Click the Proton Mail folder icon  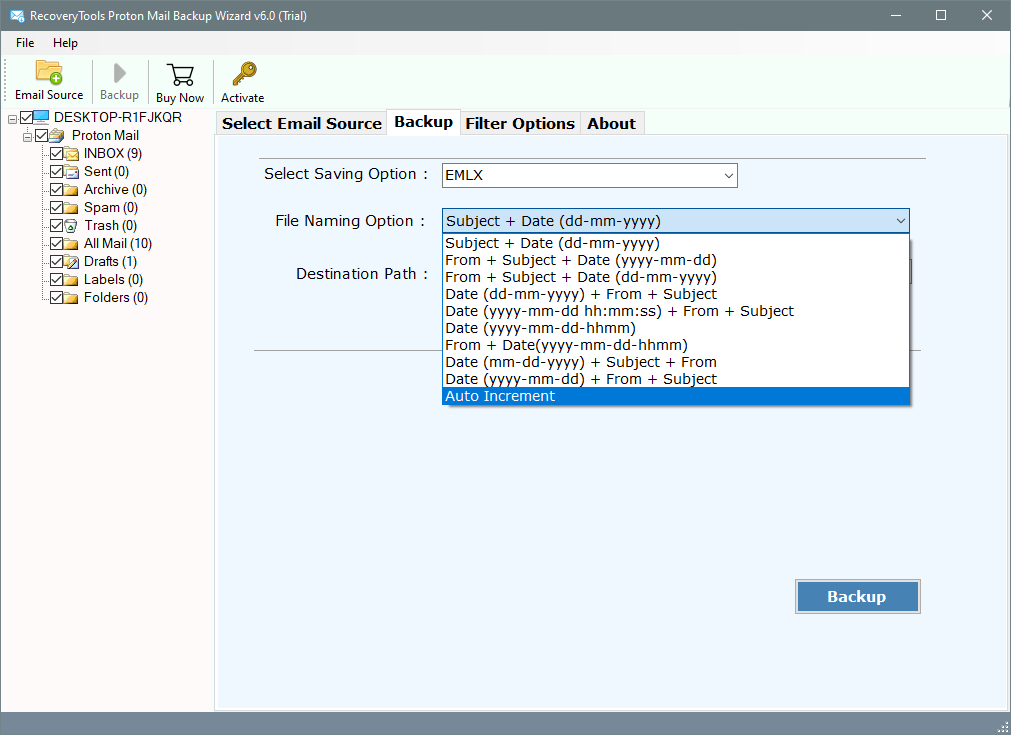[x=57, y=135]
